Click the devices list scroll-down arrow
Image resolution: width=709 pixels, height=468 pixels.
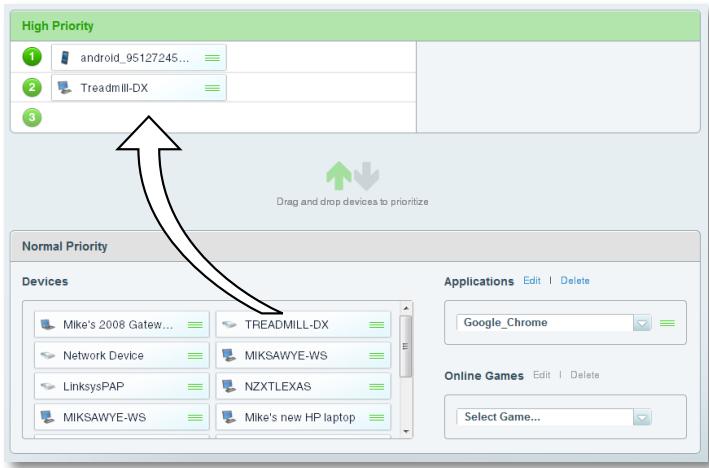(x=406, y=431)
